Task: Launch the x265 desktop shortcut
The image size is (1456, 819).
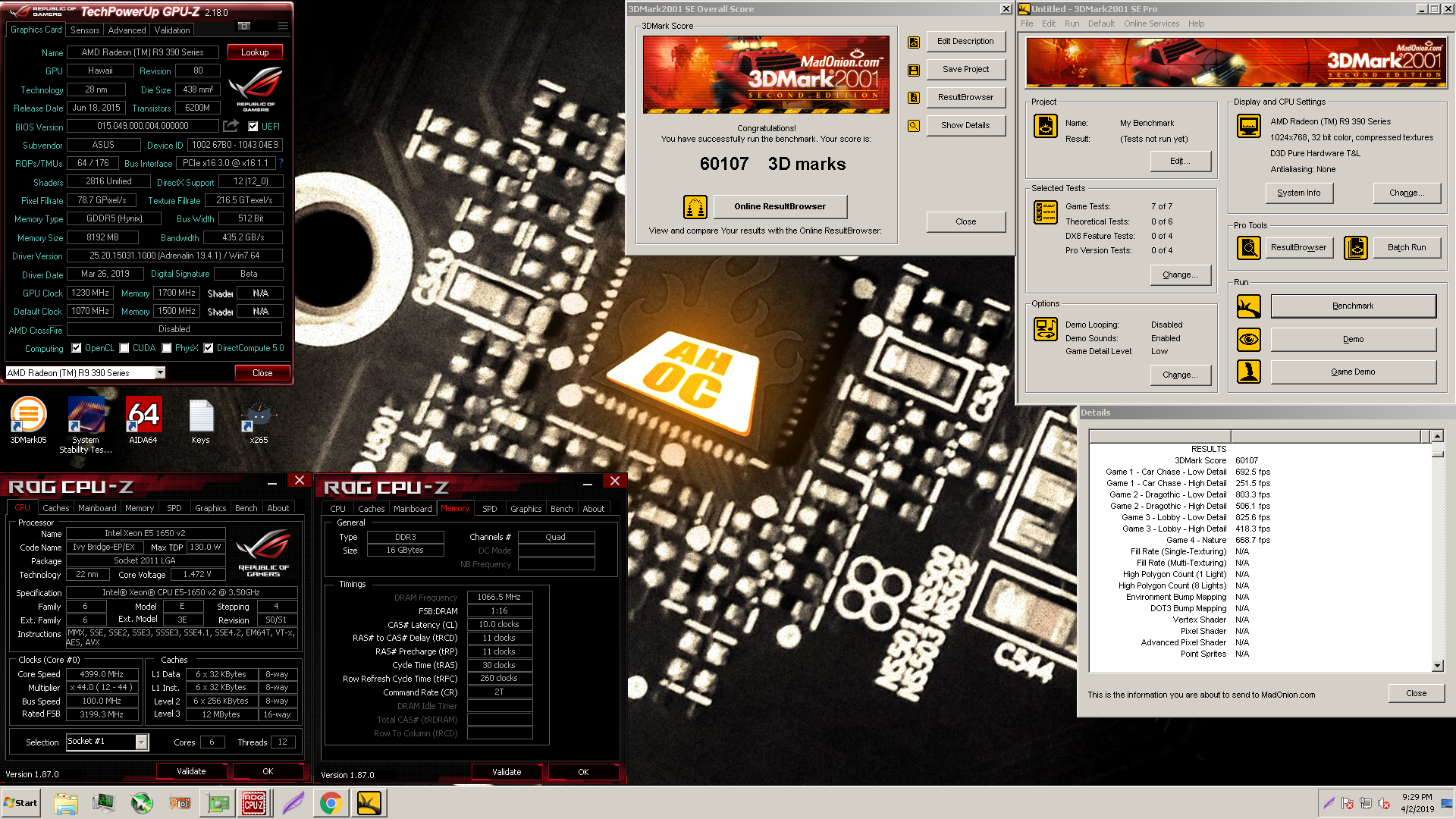Action: coord(259,420)
